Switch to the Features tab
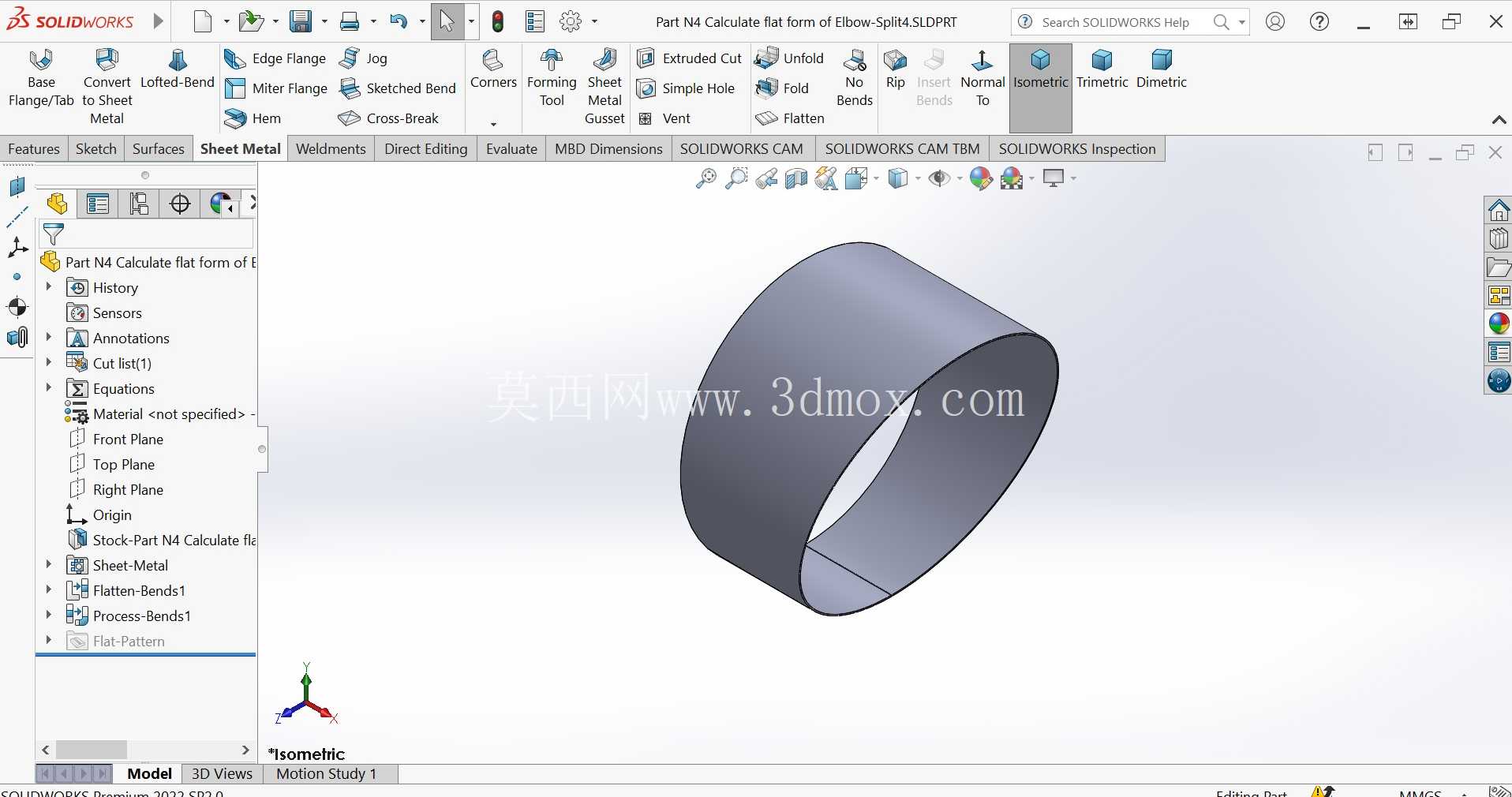This screenshot has width=1512, height=797. pos(34,148)
